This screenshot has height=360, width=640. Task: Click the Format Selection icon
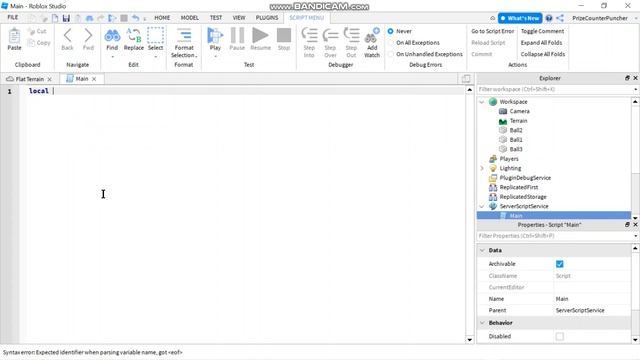coord(184,36)
